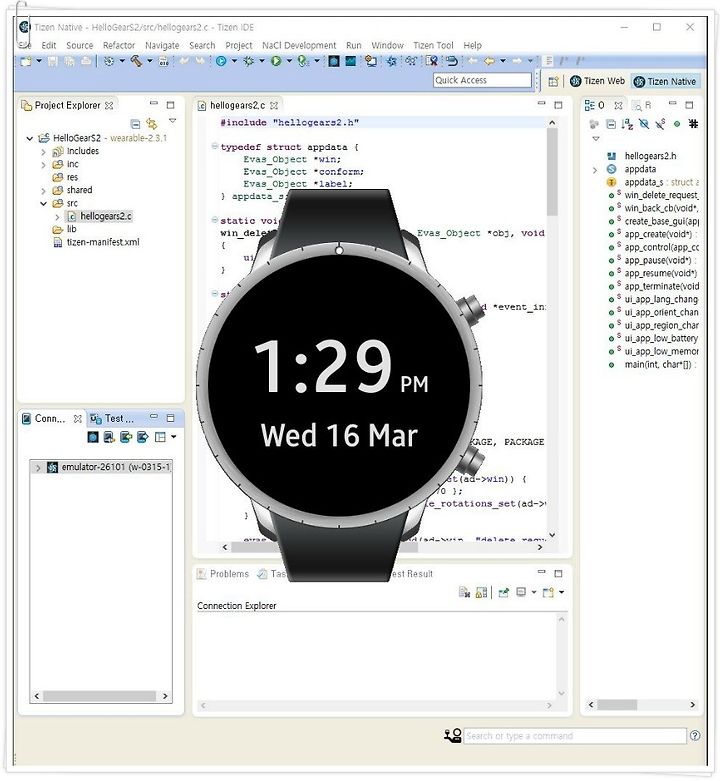This screenshot has height=781, width=720.
Task: Switch to the Problems tab
Action: coord(223,574)
